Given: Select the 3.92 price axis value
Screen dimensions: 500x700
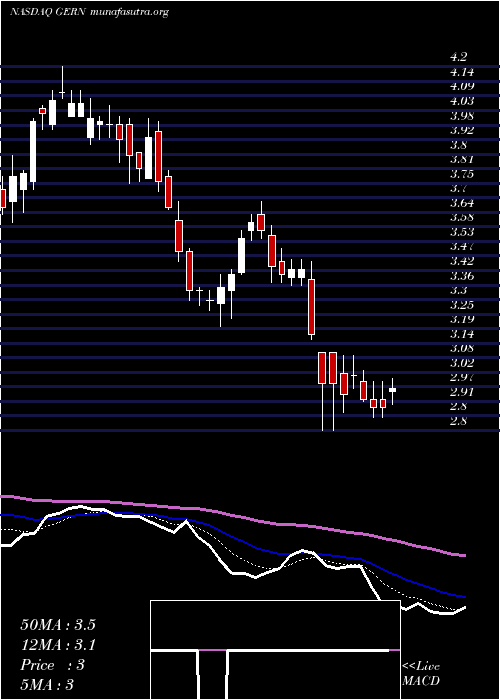Looking at the screenshot, I should click(462, 130).
